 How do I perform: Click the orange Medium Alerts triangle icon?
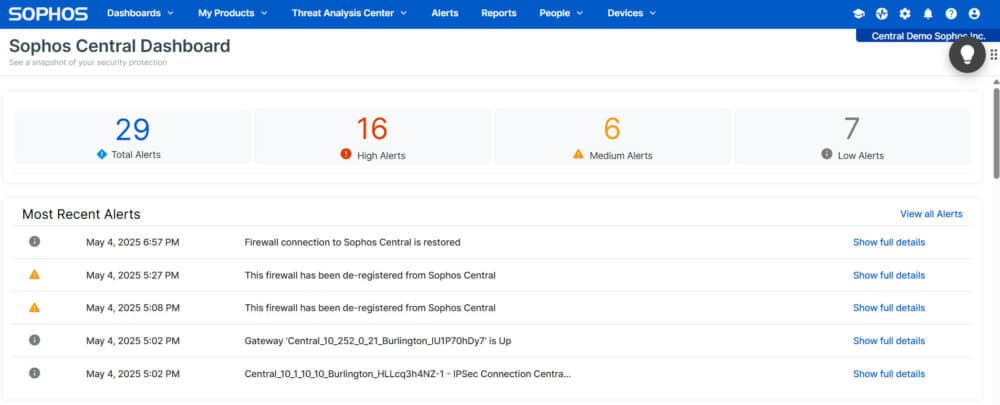[x=578, y=154]
